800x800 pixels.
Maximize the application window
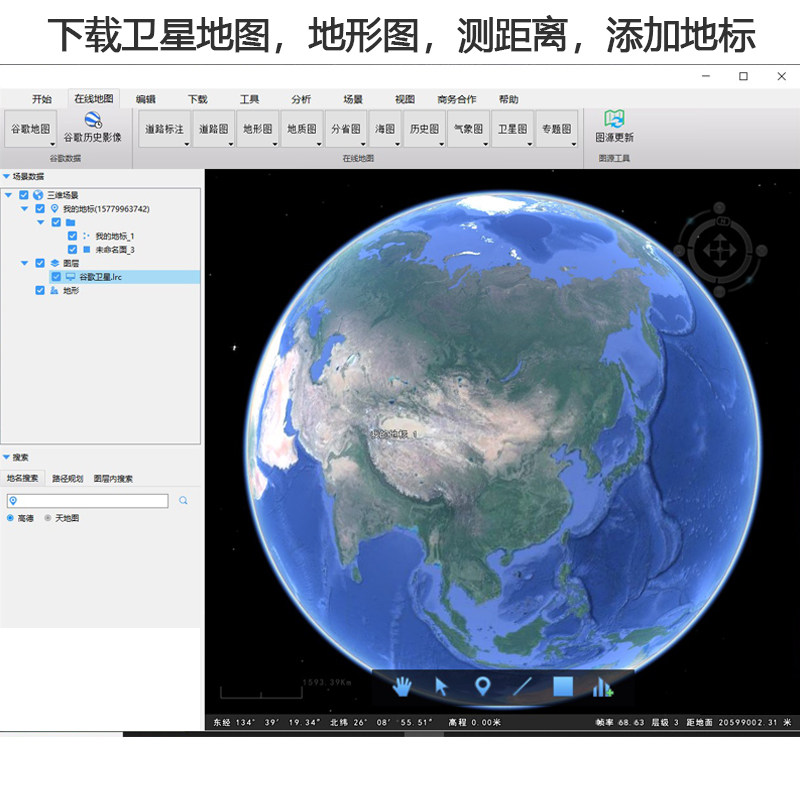[743, 76]
